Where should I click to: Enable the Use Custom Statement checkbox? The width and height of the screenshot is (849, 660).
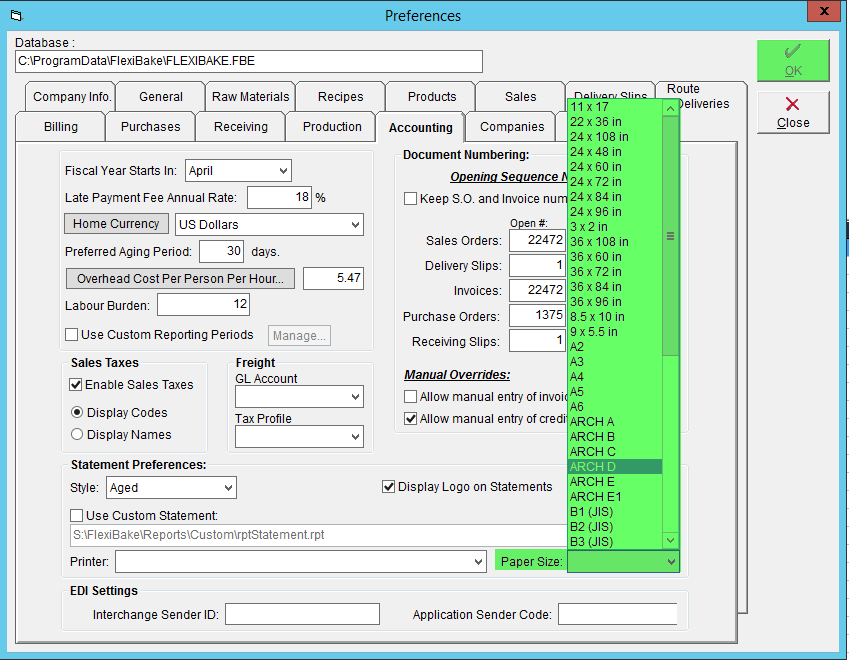tap(76, 515)
